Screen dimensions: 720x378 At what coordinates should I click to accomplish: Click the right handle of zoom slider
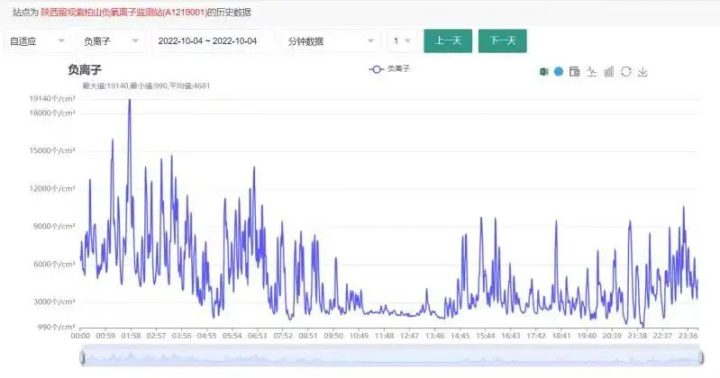[x=702, y=357]
